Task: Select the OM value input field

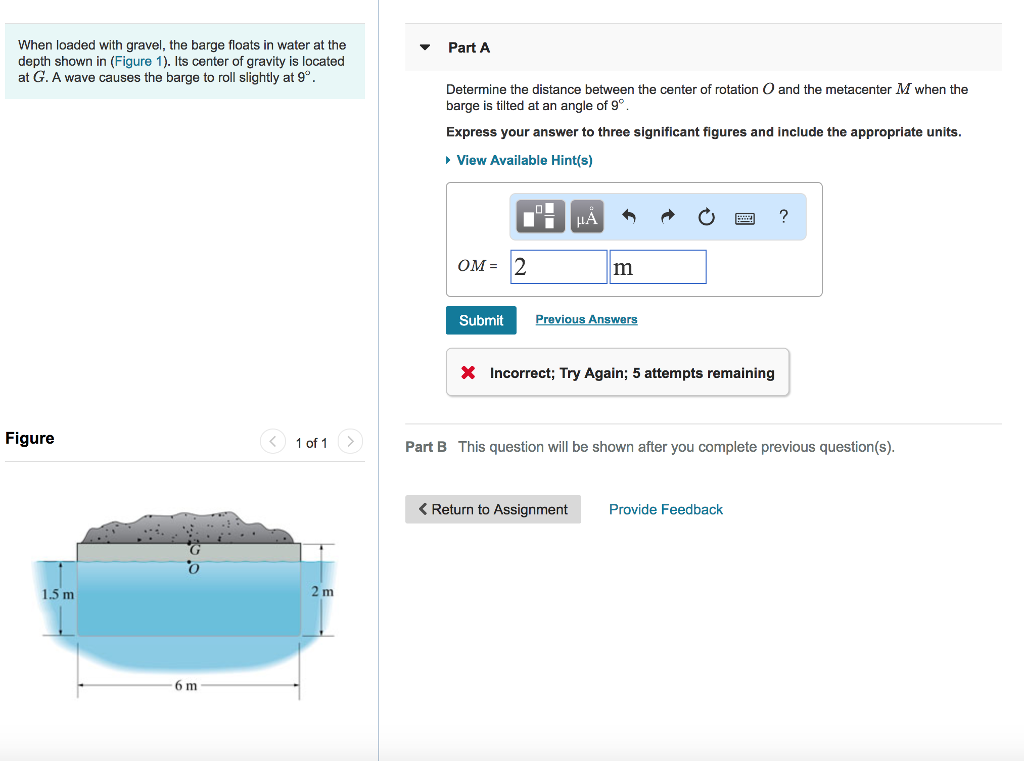Action: pos(558,266)
